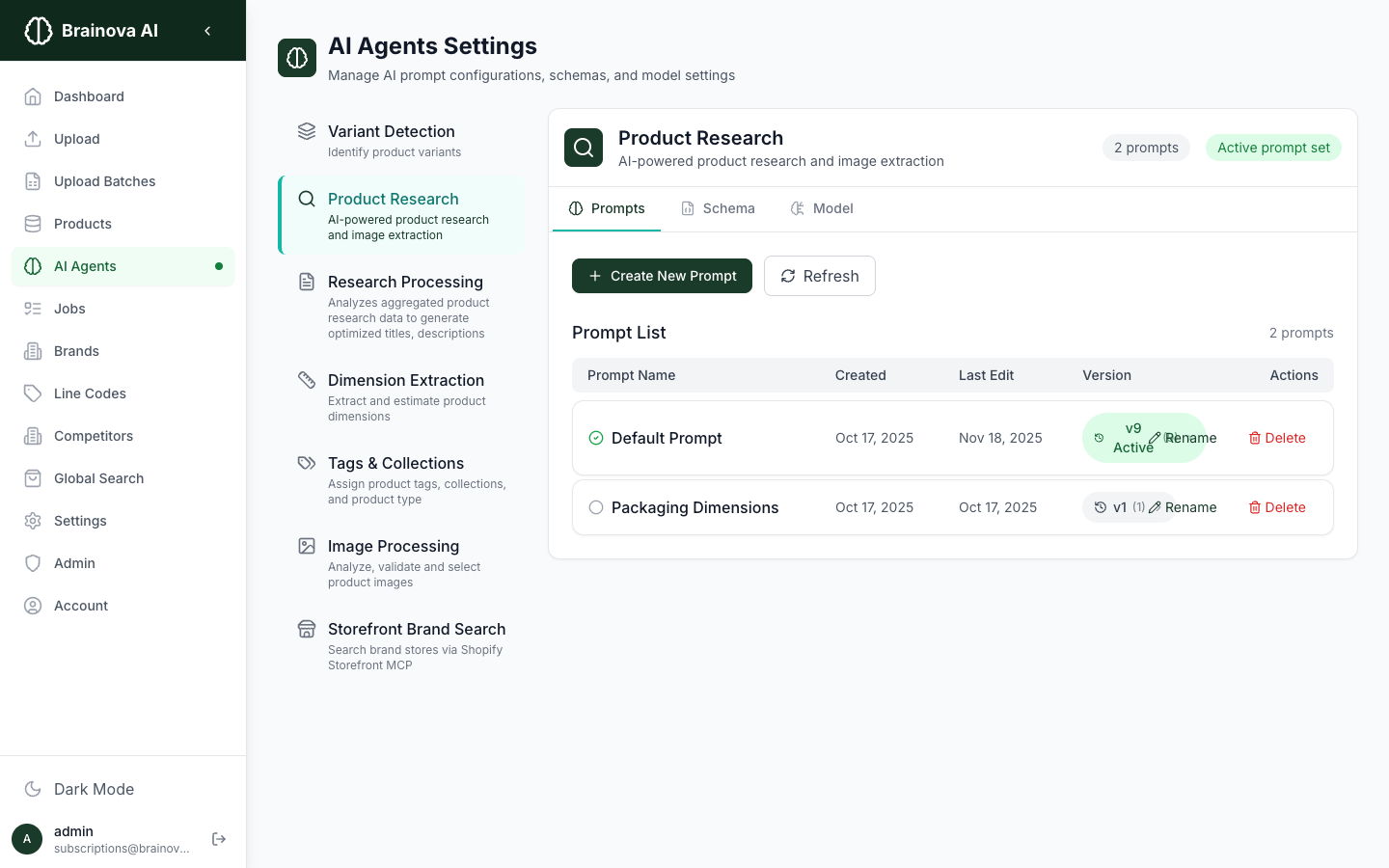Switch to the Model tab
This screenshot has height=868, width=1389.
point(822,208)
